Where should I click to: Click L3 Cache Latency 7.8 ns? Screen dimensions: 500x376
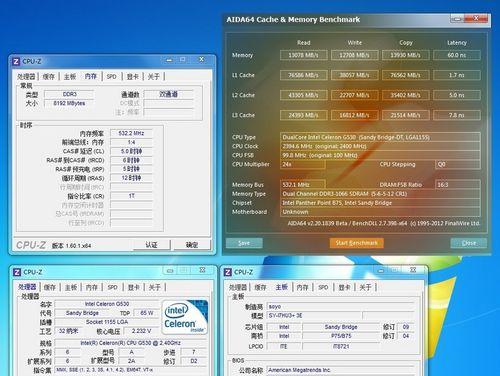457,115
